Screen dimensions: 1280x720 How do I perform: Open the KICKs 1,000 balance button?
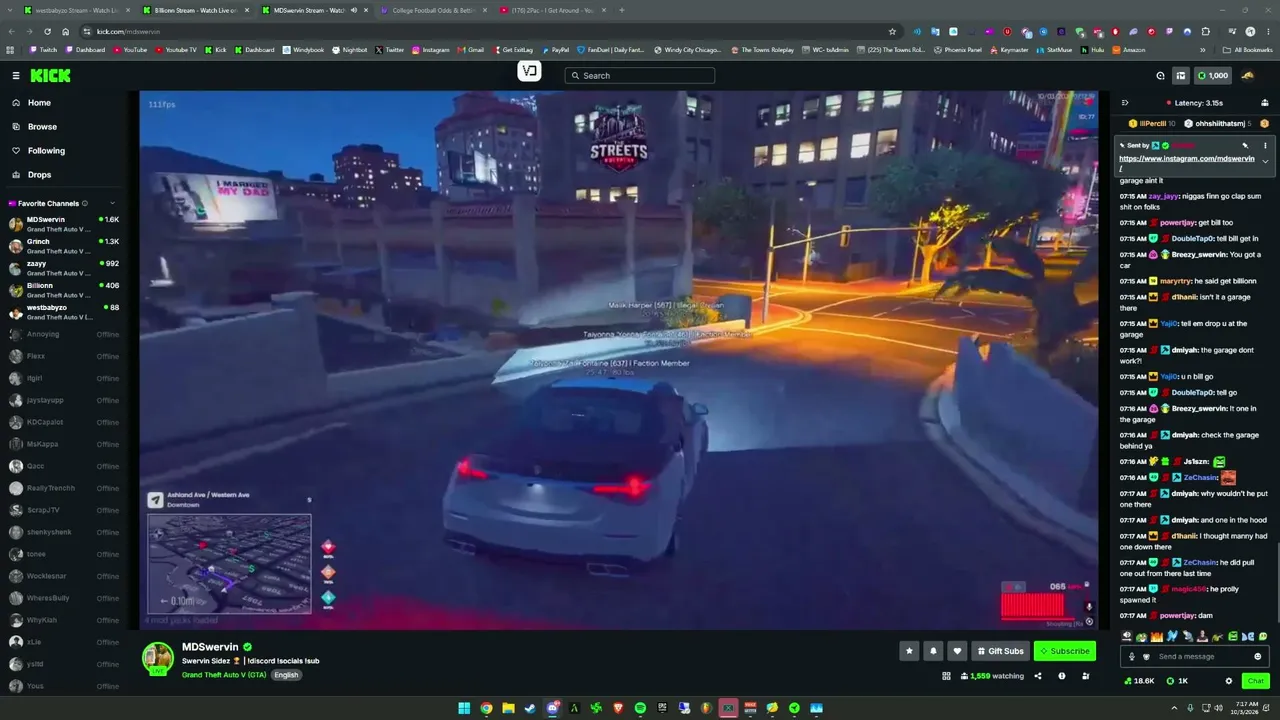(1213, 75)
